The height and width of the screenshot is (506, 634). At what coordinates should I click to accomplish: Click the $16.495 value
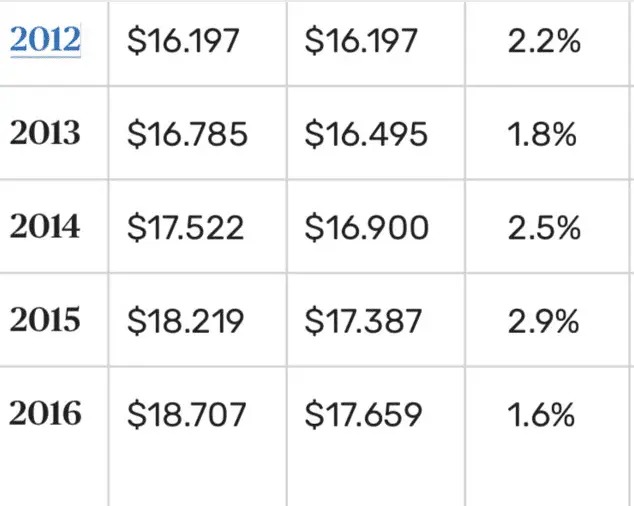(x=366, y=135)
